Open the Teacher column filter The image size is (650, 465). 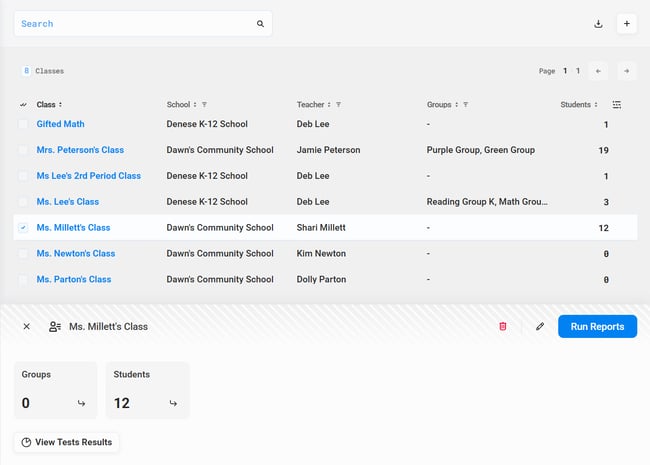point(339,104)
